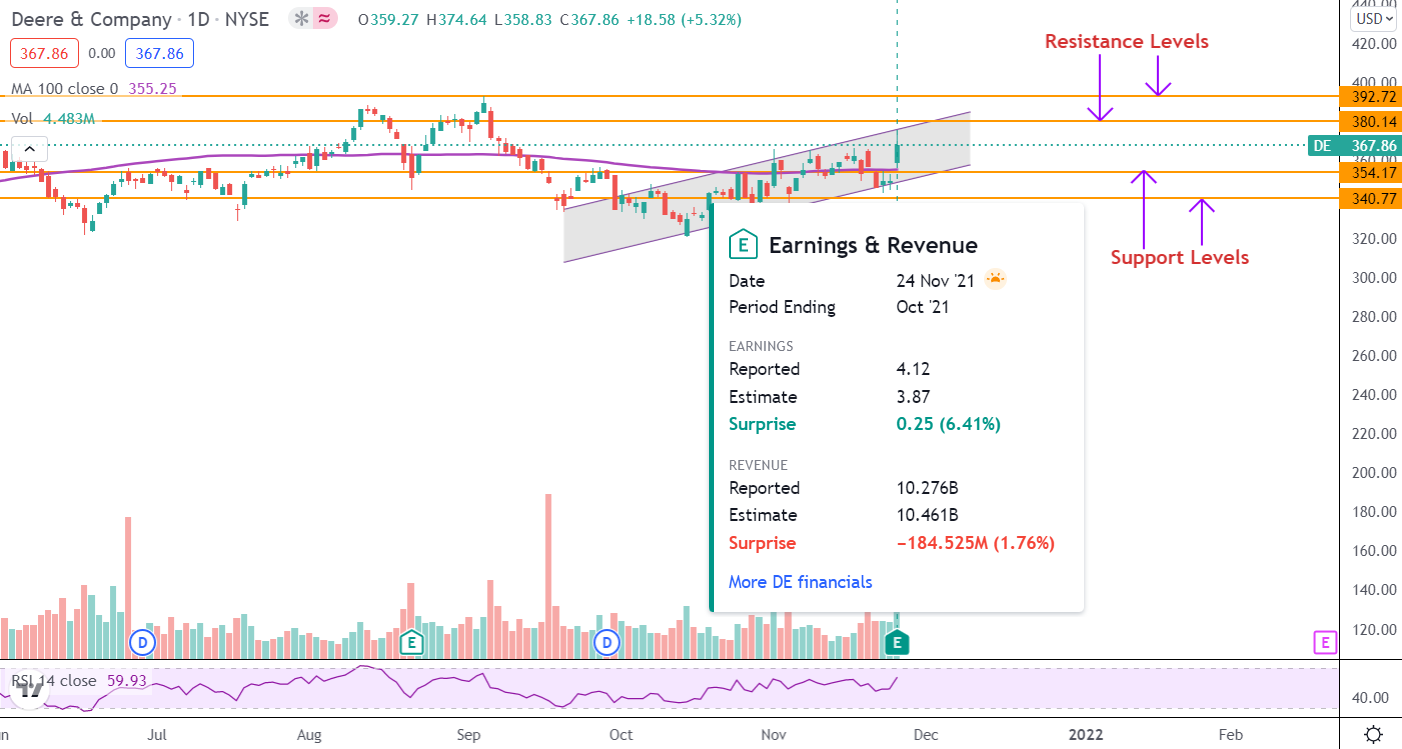Open the More DE financials link
This screenshot has width=1402, height=749.
800,582
